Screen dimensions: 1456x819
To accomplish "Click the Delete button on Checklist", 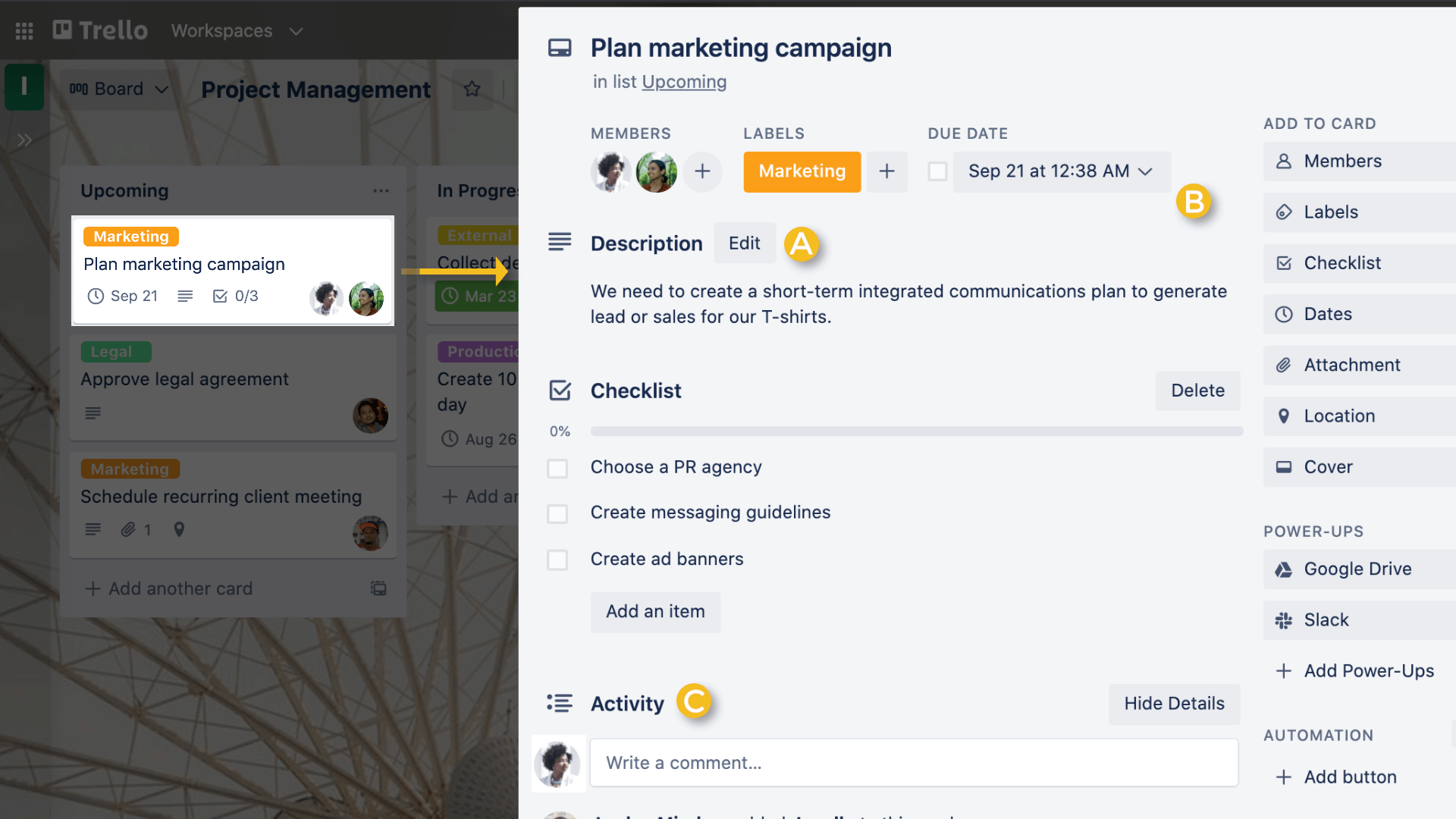I will click(1198, 389).
